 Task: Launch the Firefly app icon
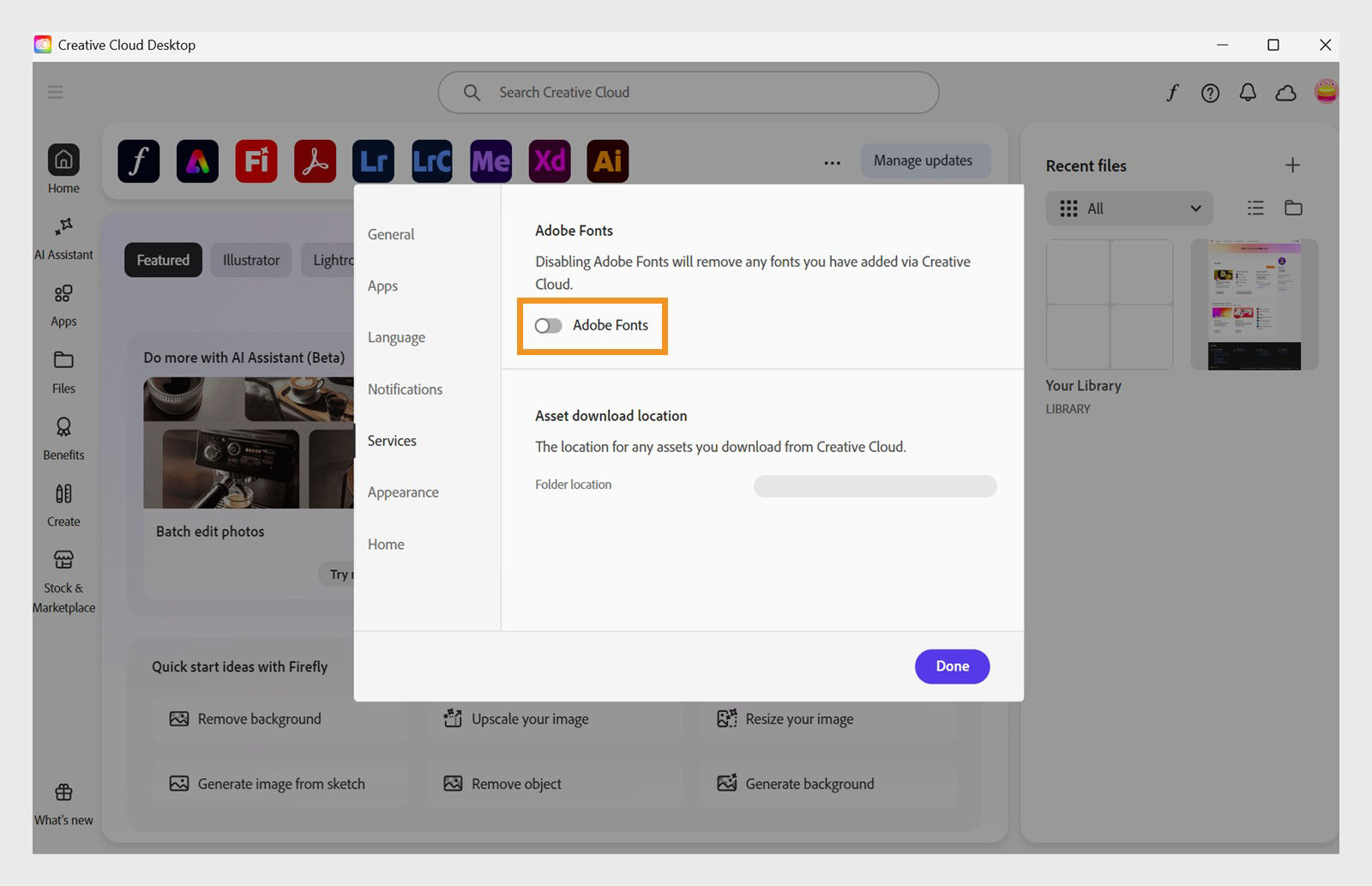[x=256, y=160]
